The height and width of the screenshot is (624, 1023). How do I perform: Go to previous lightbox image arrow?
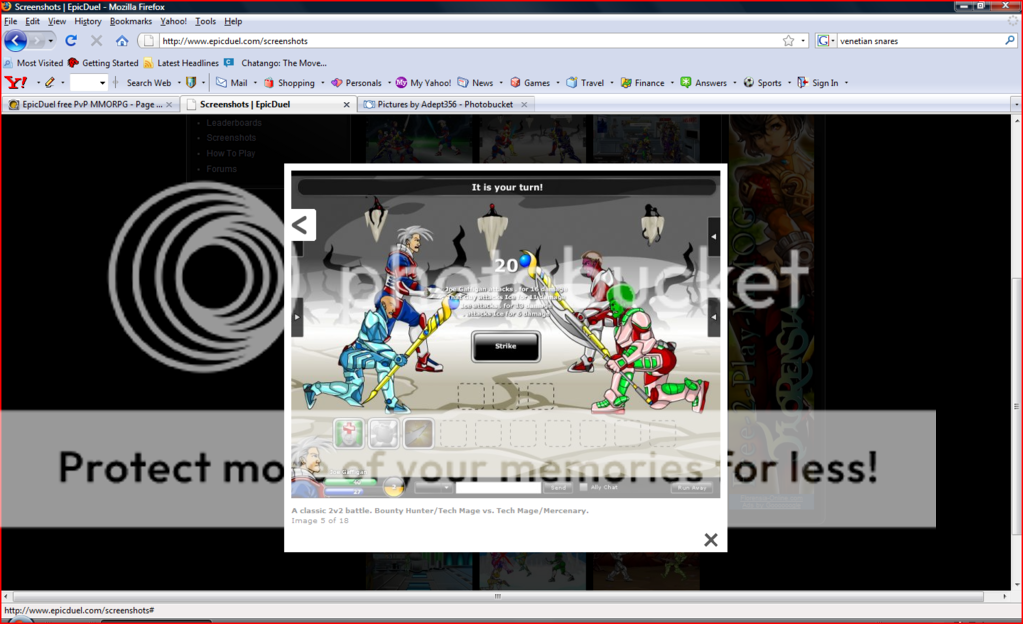coord(300,225)
